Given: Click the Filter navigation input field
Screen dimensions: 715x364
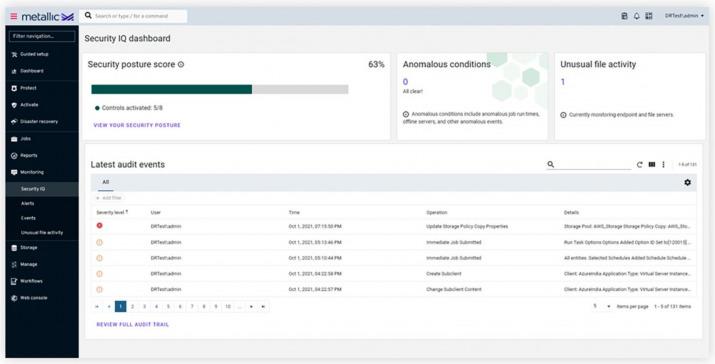Looking at the screenshot, I should click(x=42, y=36).
